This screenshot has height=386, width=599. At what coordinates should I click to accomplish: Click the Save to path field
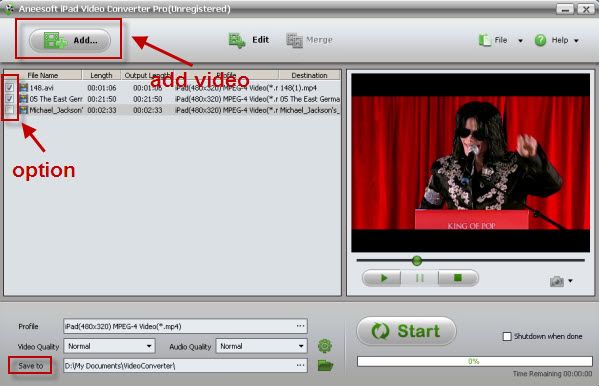click(185, 366)
